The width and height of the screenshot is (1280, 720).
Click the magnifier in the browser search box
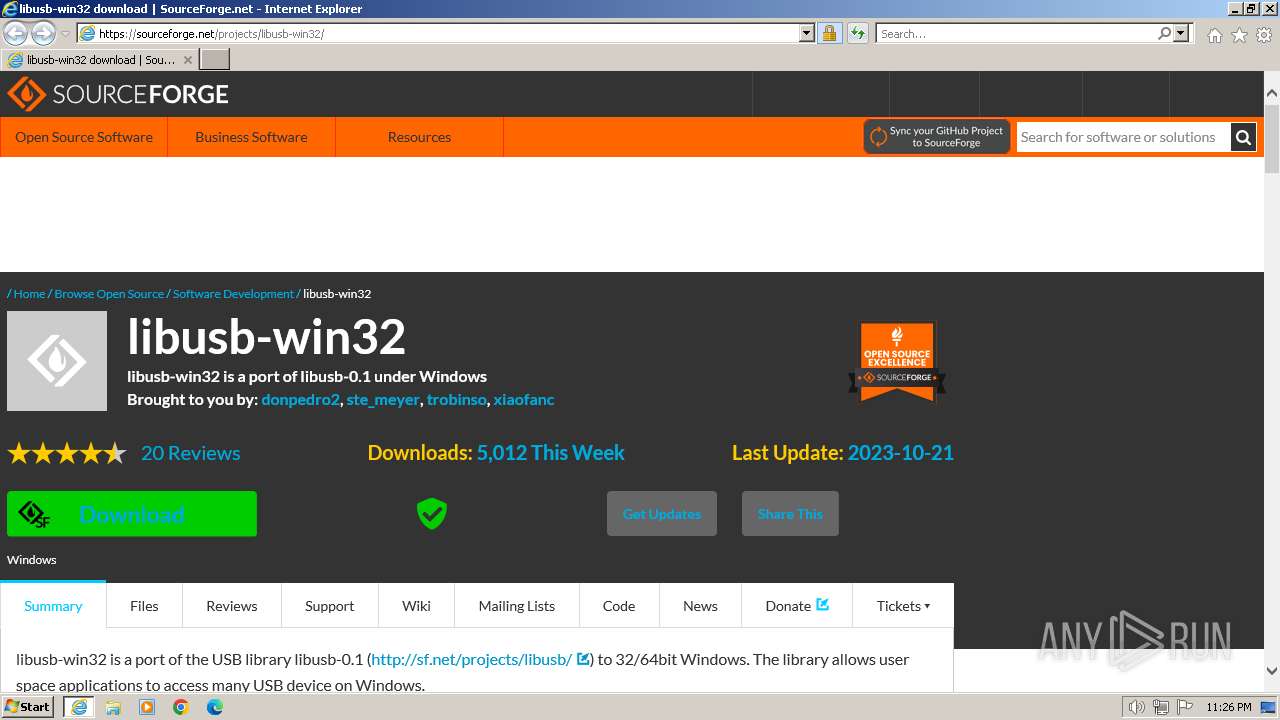pos(1164,33)
